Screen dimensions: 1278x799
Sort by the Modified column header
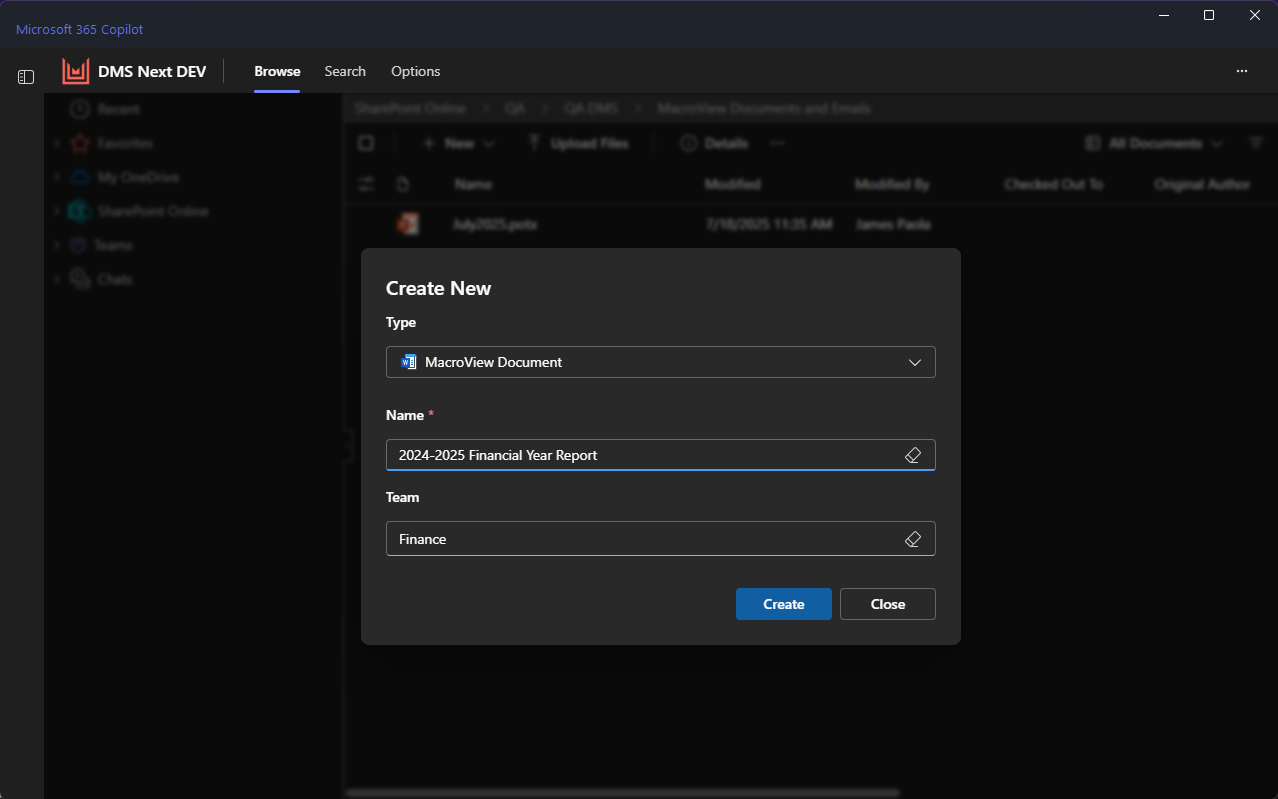click(x=733, y=184)
